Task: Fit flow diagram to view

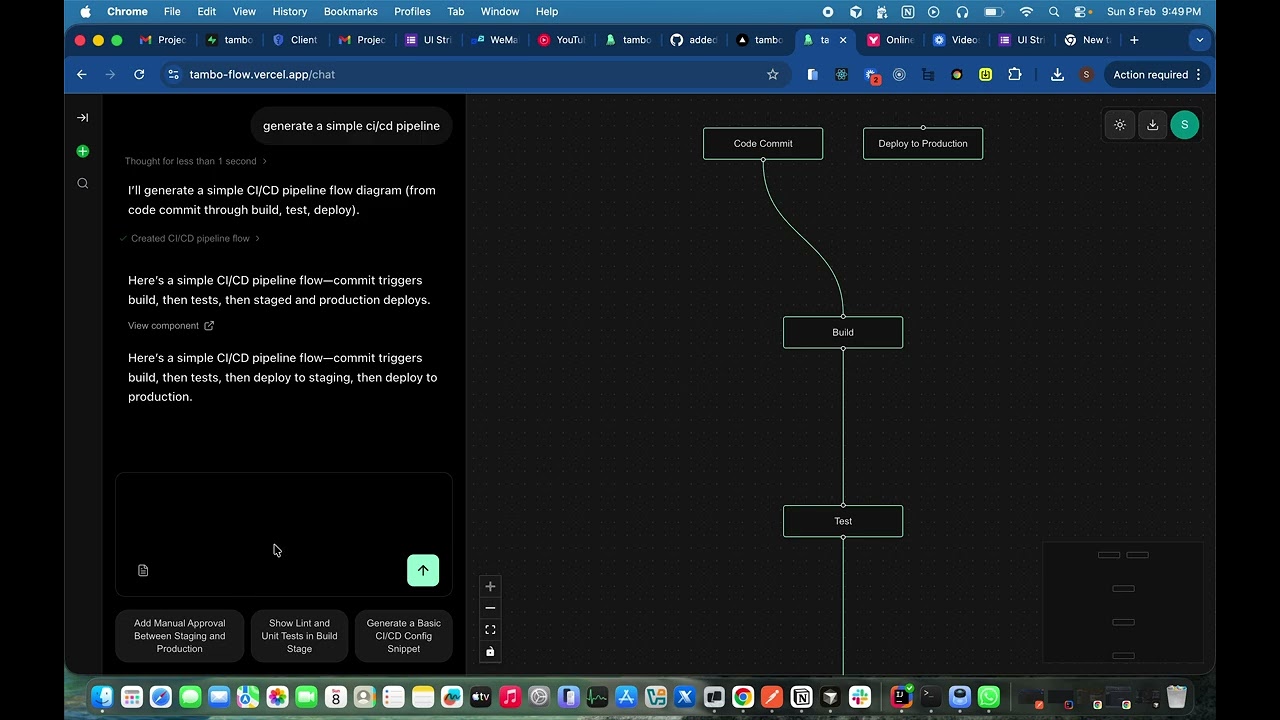Action: point(490,630)
